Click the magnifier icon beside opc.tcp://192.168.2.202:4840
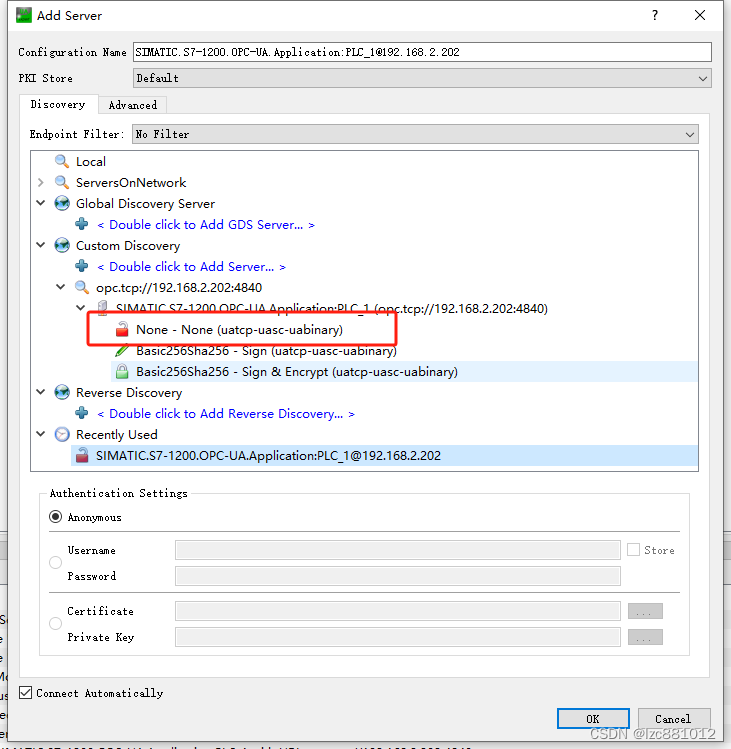 pyautogui.click(x=82, y=287)
